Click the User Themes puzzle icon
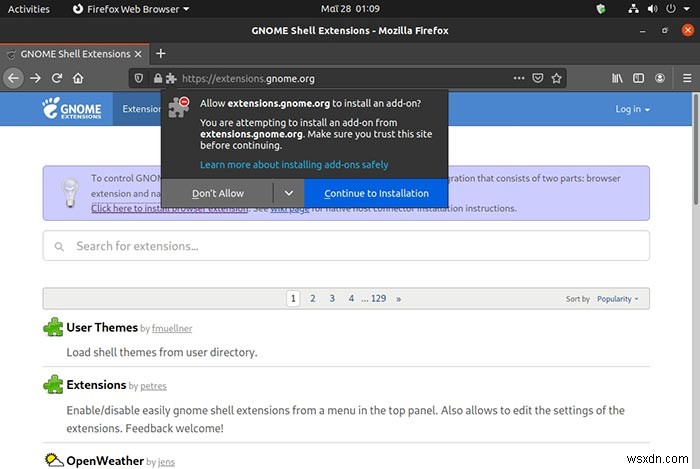The width and height of the screenshot is (700, 469). pyautogui.click(x=53, y=327)
